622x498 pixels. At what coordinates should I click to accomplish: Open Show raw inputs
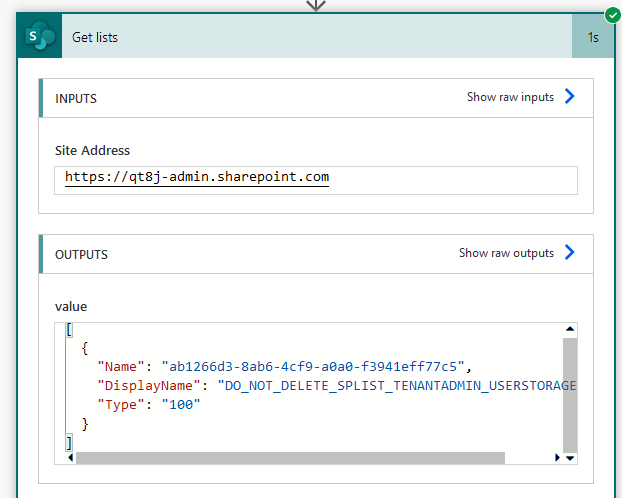[x=510, y=97]
